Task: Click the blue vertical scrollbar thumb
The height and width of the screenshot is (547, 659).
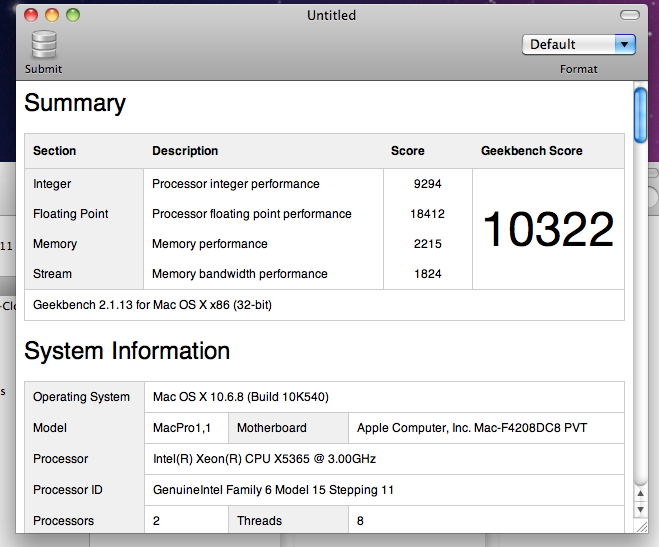Action: pyautogui.click(x=640, y=115)
